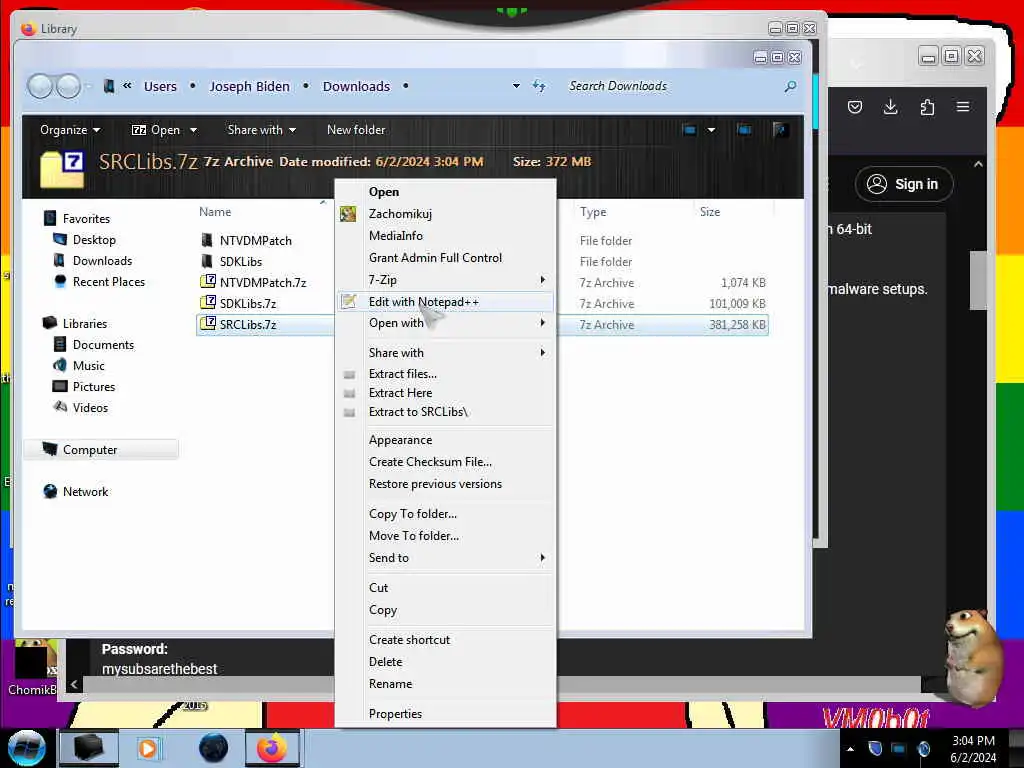
Task: Sort by the Type column header
Action: tap(593, 212)
